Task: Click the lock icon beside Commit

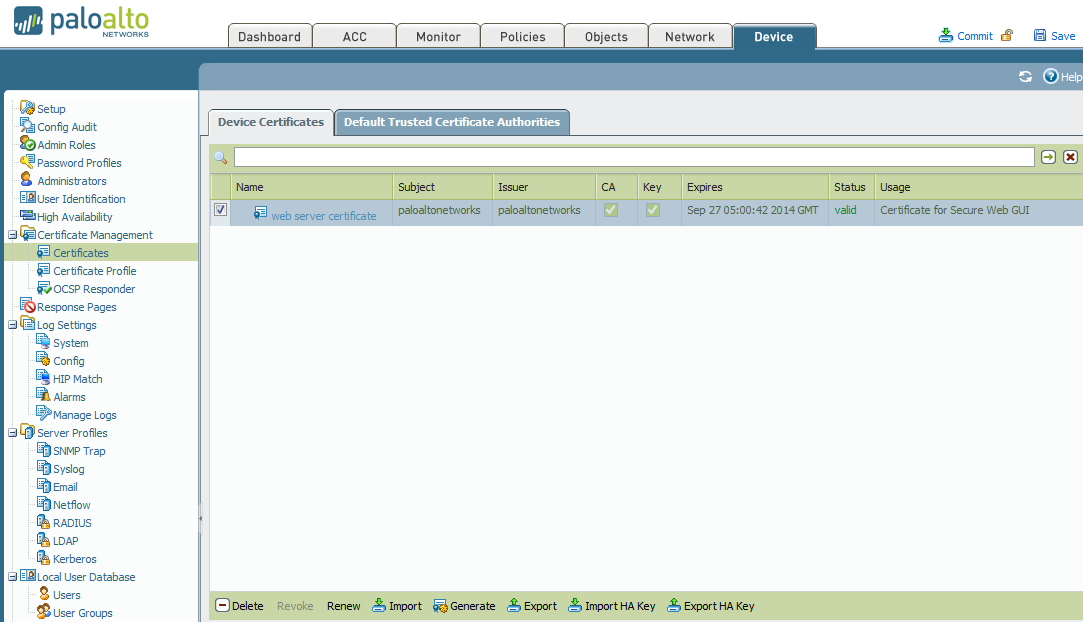Action: [x=1007, y=35]
